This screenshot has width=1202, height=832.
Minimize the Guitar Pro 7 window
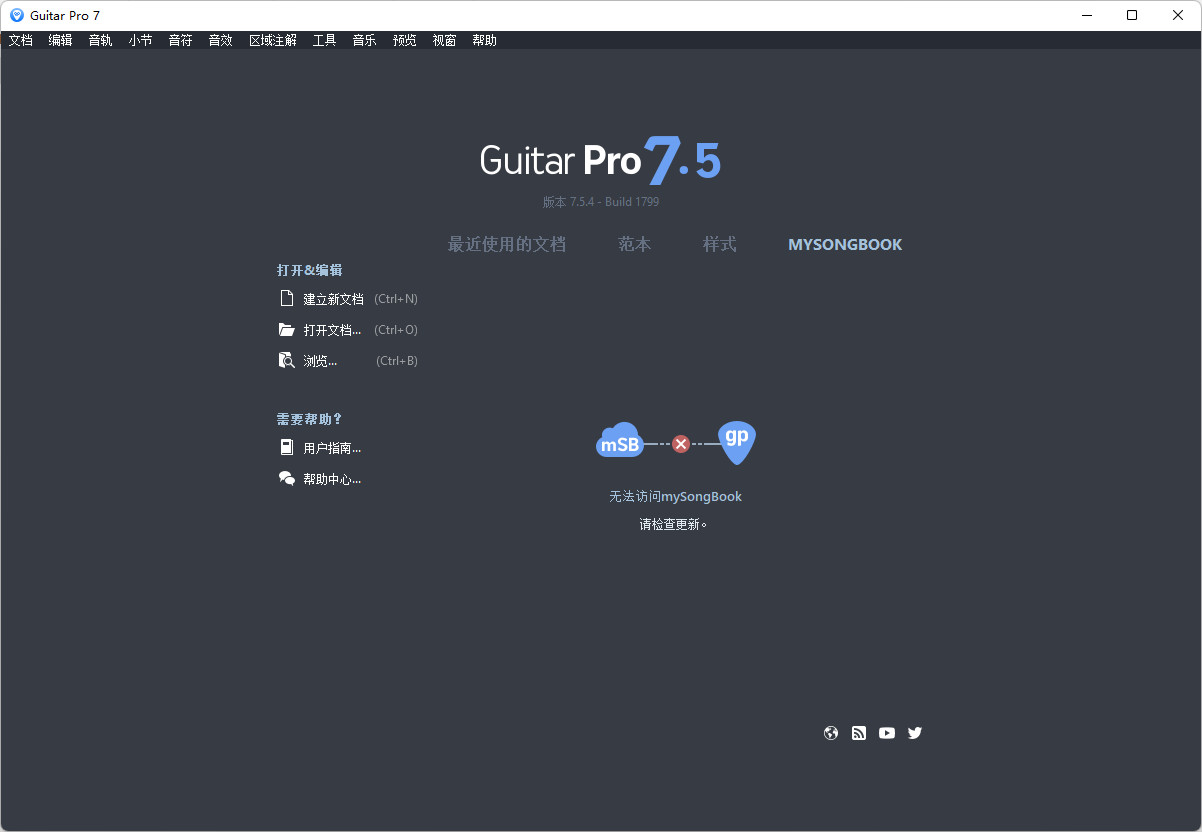click(1087, 15)
